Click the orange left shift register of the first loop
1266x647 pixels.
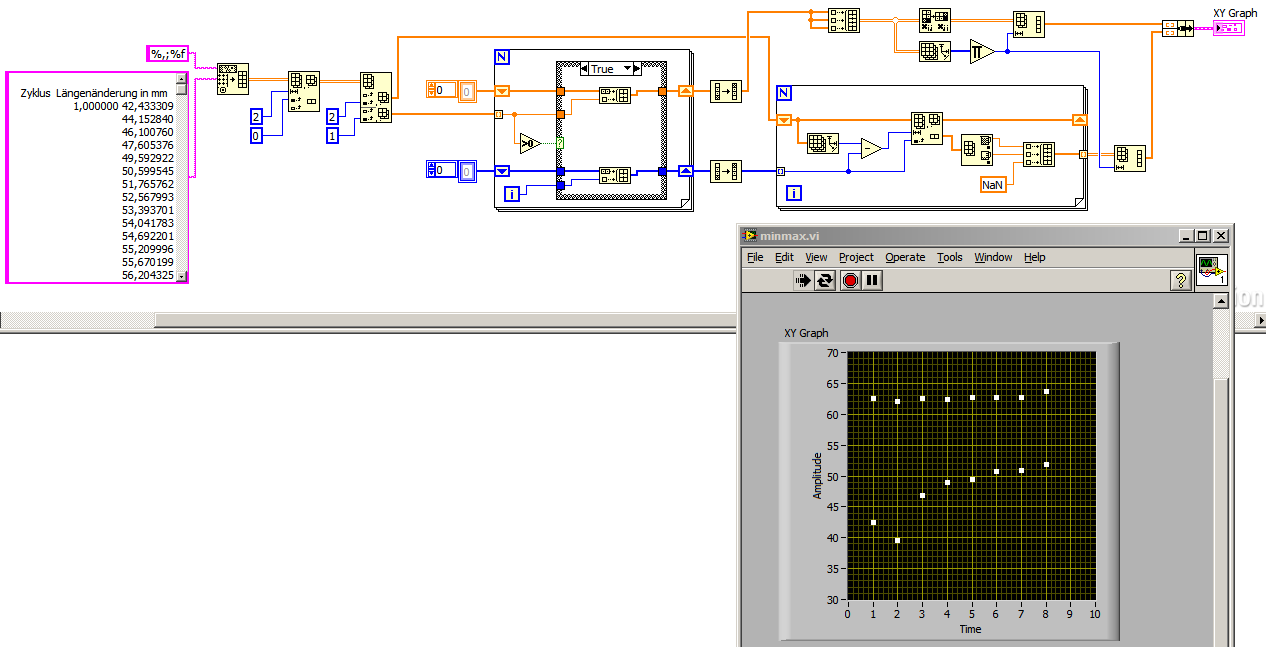point(503,92)
